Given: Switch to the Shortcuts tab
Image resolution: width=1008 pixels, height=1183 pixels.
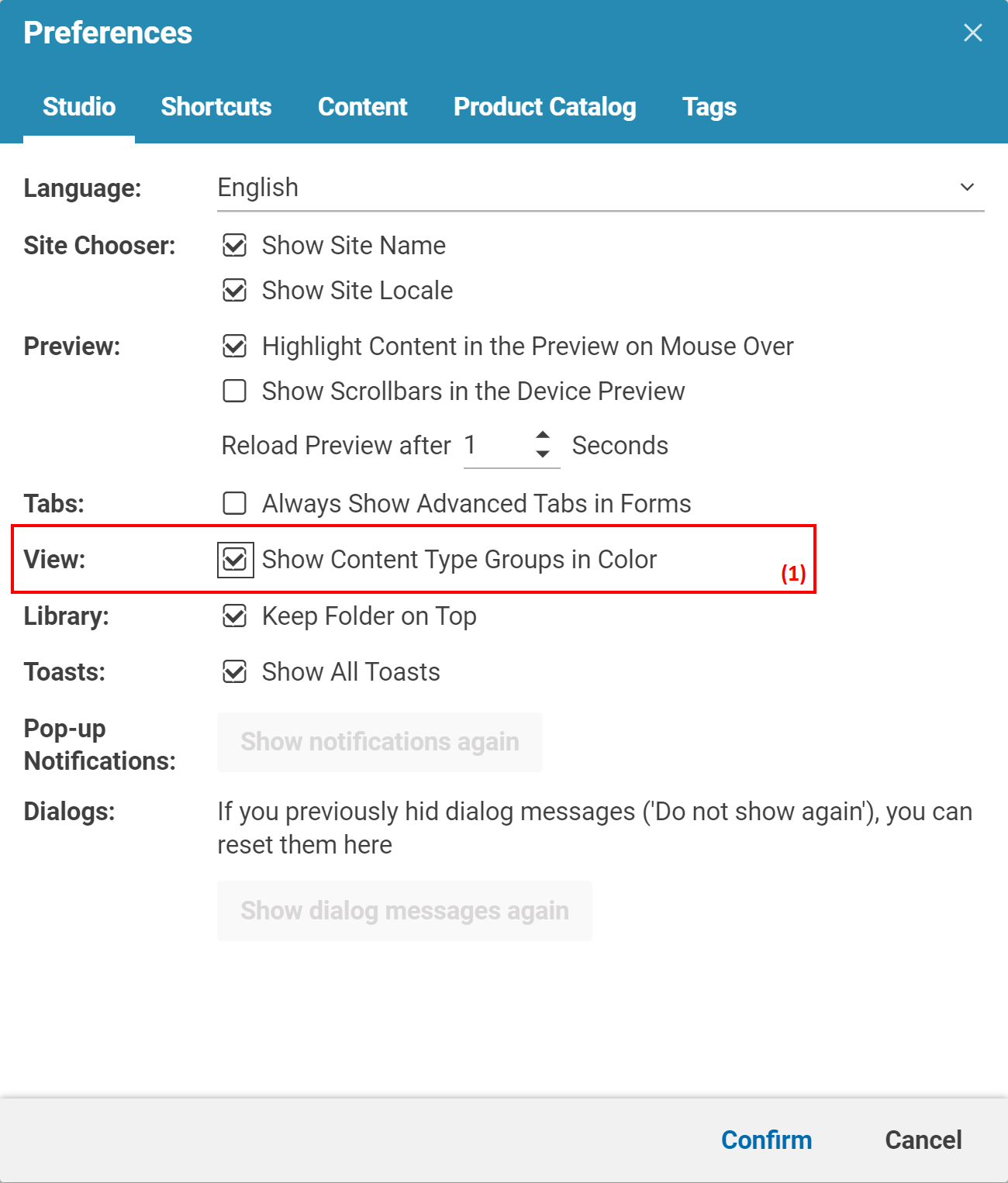Looking at the screenshot, I should tap(216, 107).
